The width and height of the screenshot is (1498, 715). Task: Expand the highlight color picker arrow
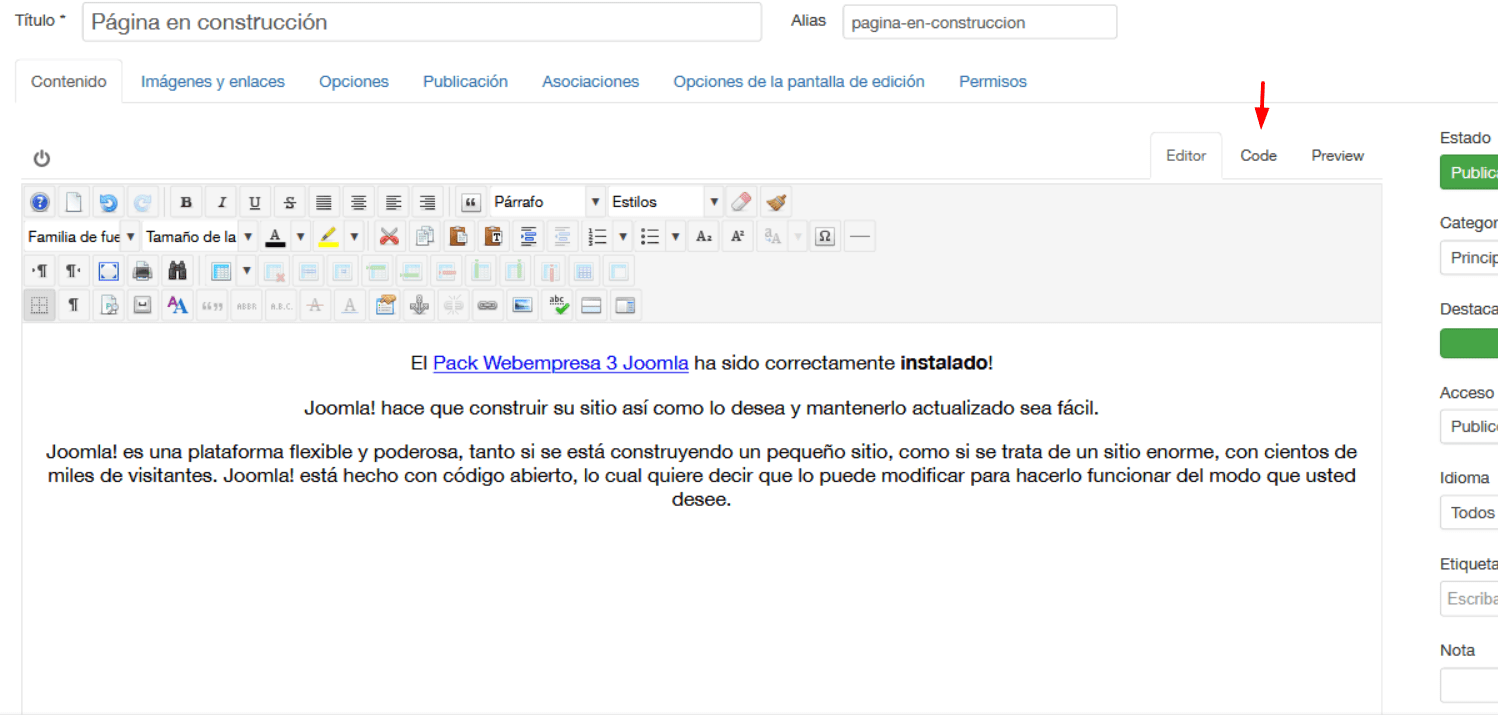(x=354, y=237)
